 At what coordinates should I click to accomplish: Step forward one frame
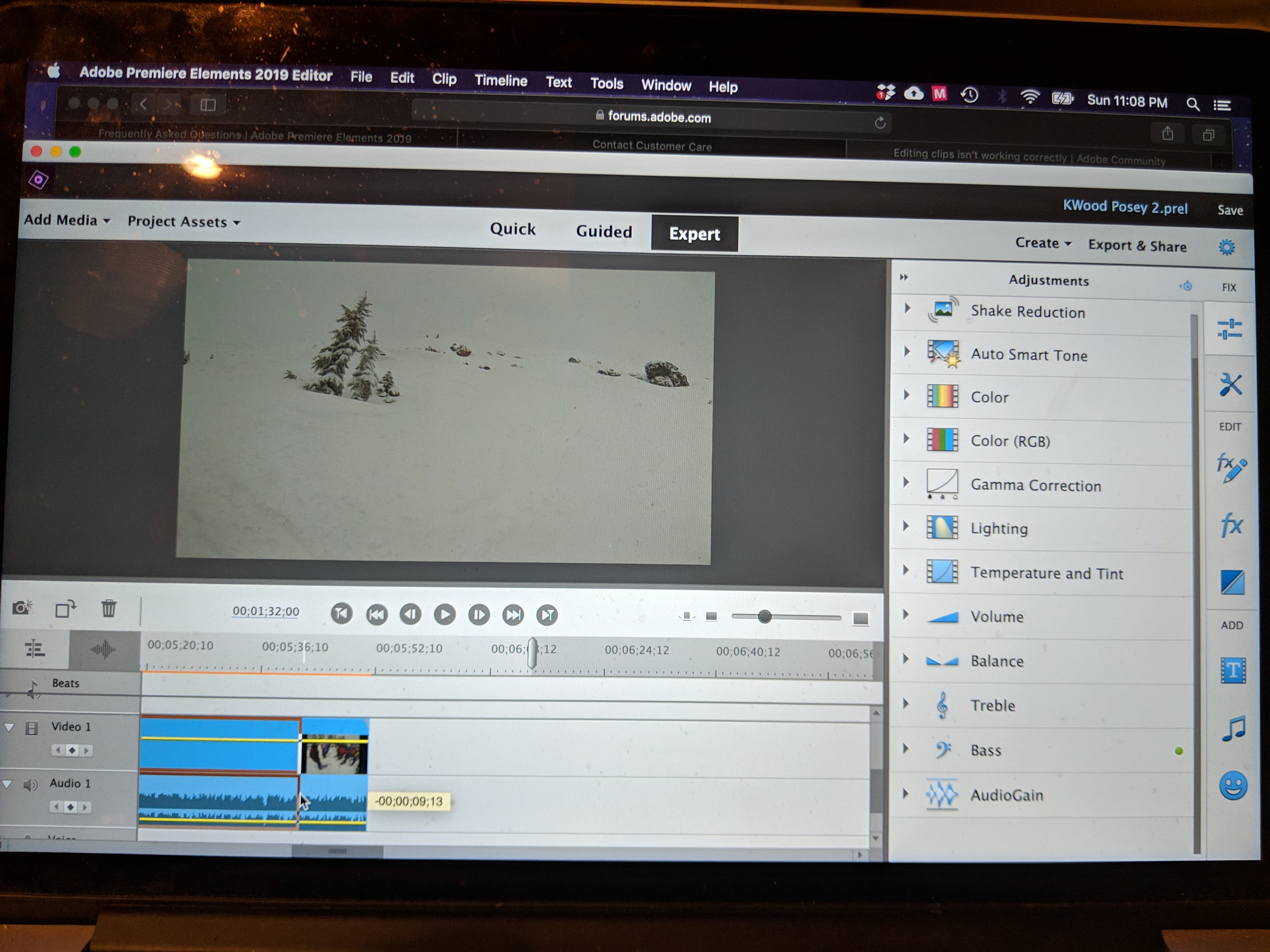[x=479, y=615]
